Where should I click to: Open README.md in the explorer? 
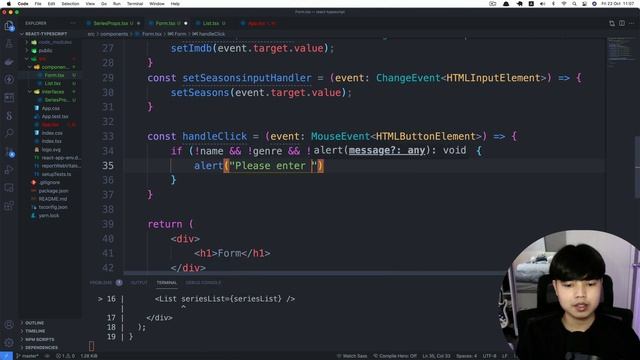click(x=52, y=199)
